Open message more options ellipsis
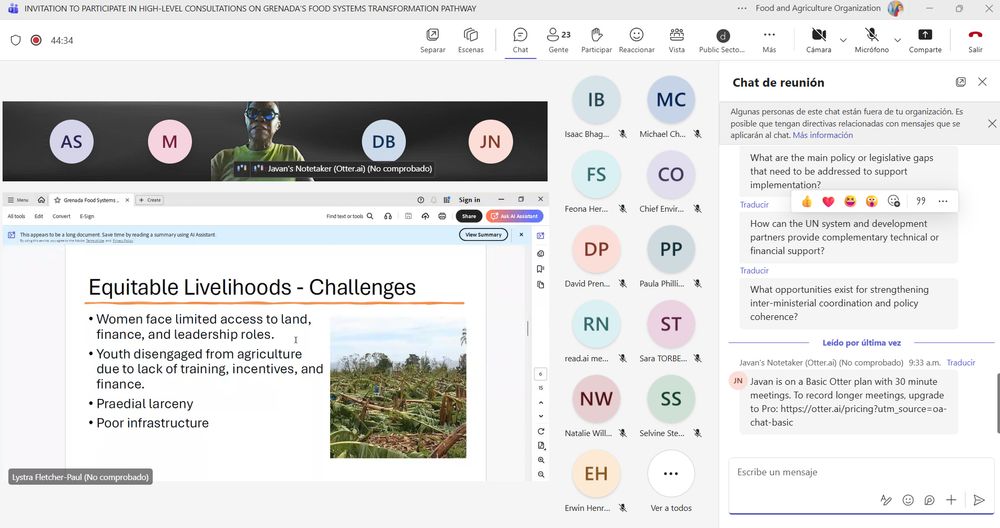 coord(943,202)
